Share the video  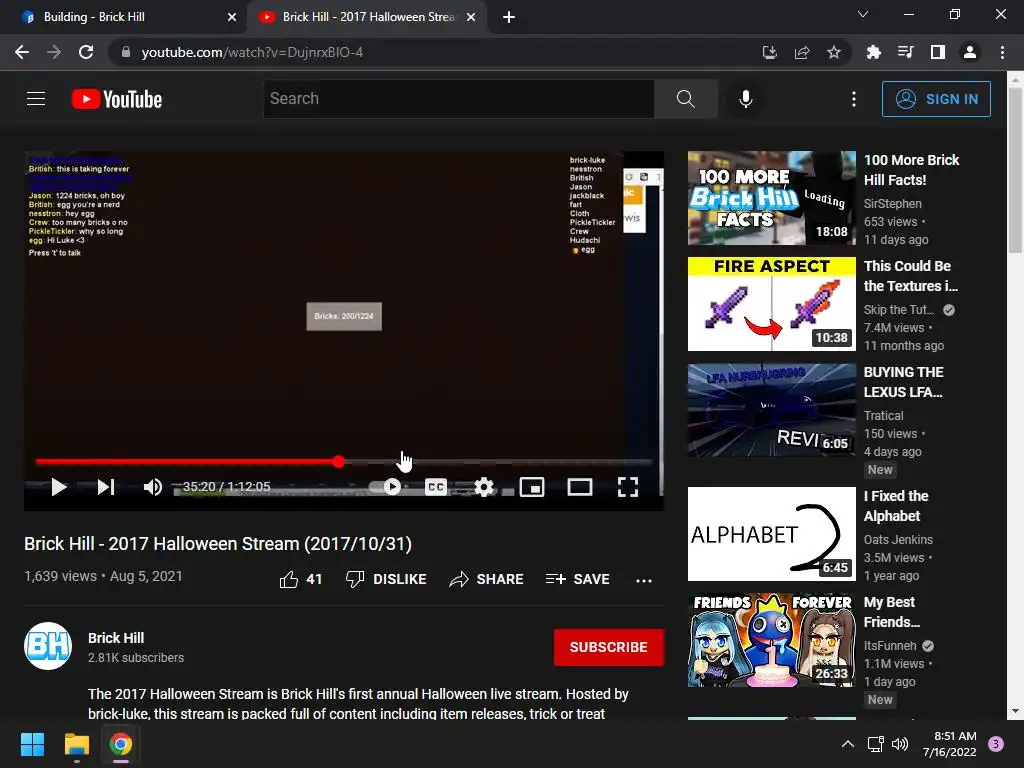(x=487, y=579)
